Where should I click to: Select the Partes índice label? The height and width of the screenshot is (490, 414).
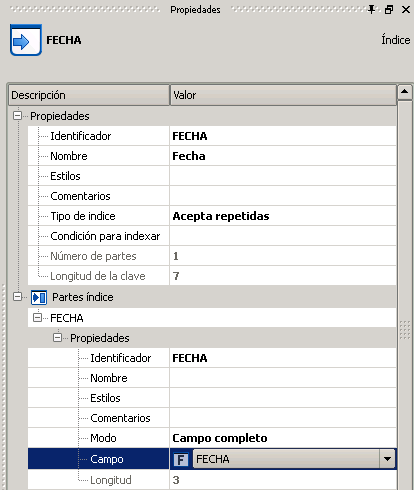tap(83, 297)
